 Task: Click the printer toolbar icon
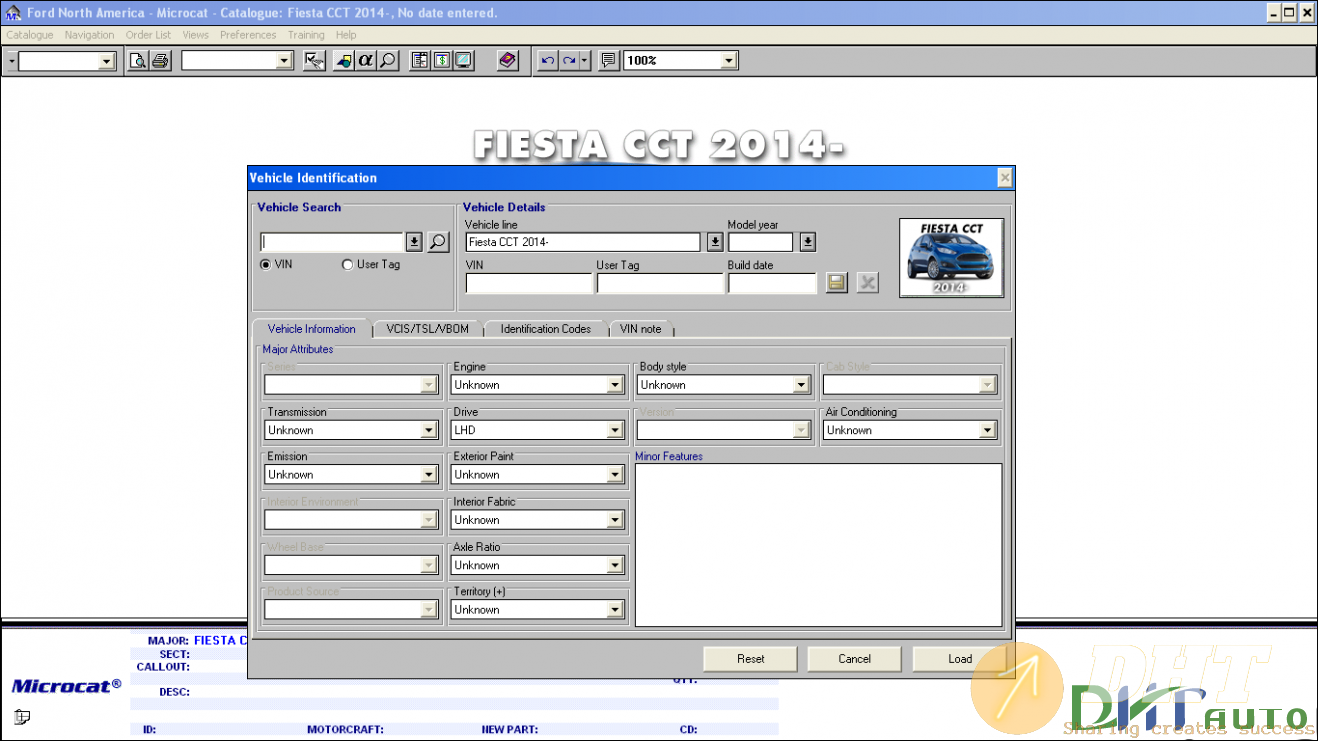click(x=161, y=61)
